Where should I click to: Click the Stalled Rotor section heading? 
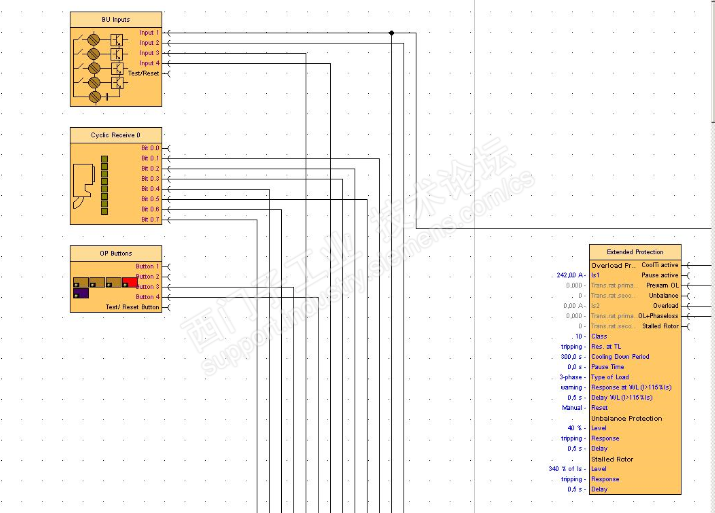[x=612, y=459]
